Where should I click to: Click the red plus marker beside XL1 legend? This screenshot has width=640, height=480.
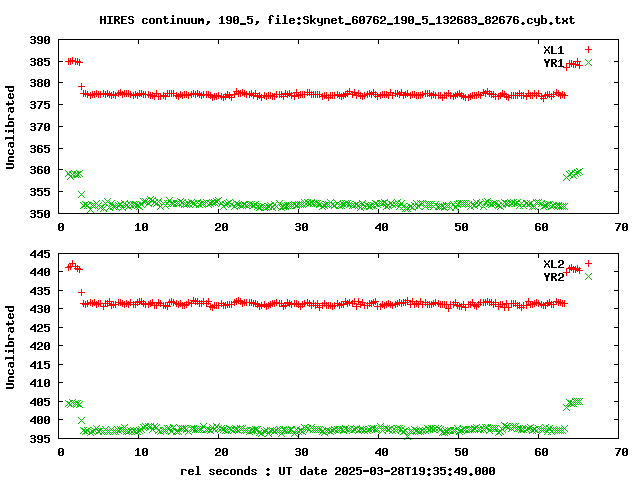tap(588, 50)
